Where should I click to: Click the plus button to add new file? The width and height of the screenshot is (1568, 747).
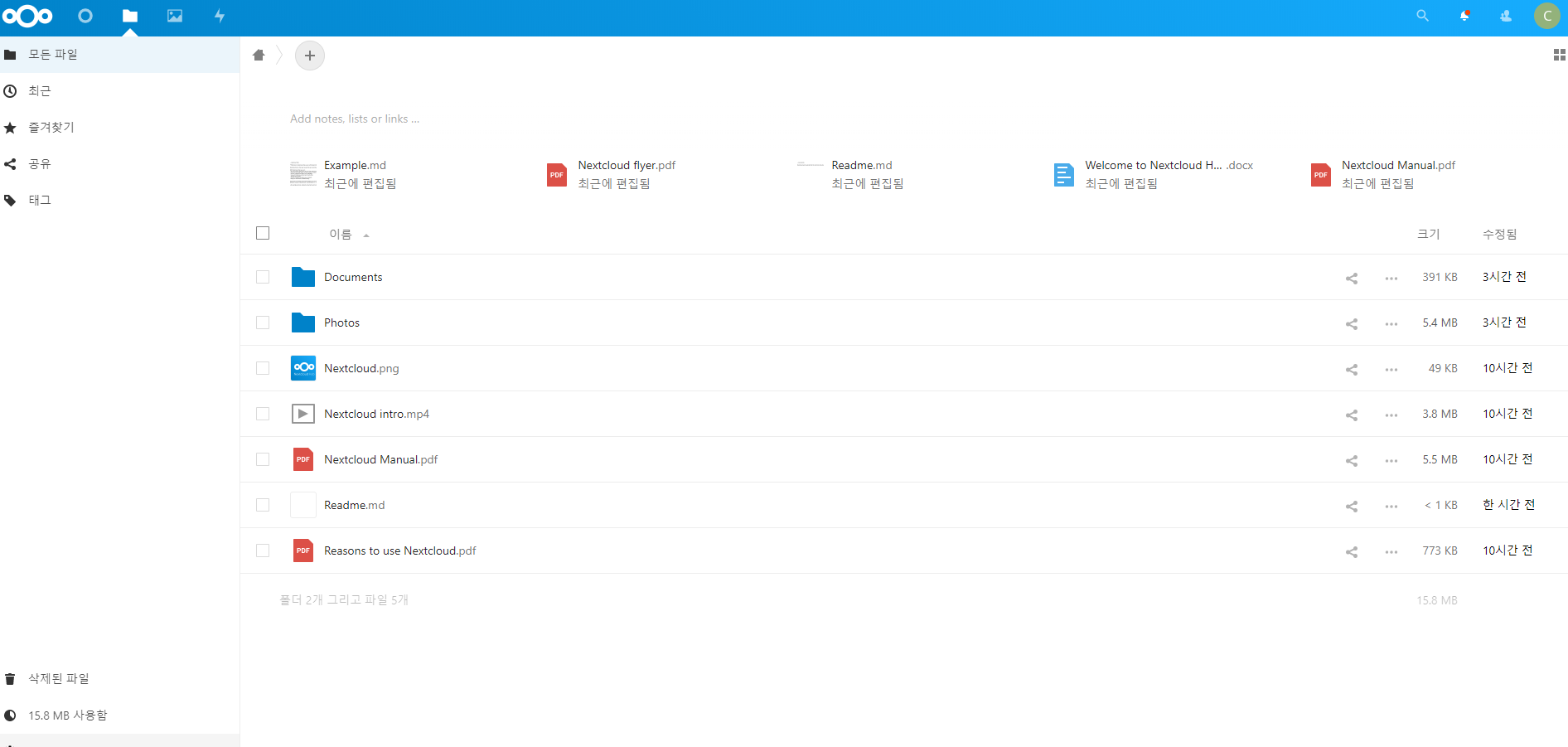tap(310, 56)
